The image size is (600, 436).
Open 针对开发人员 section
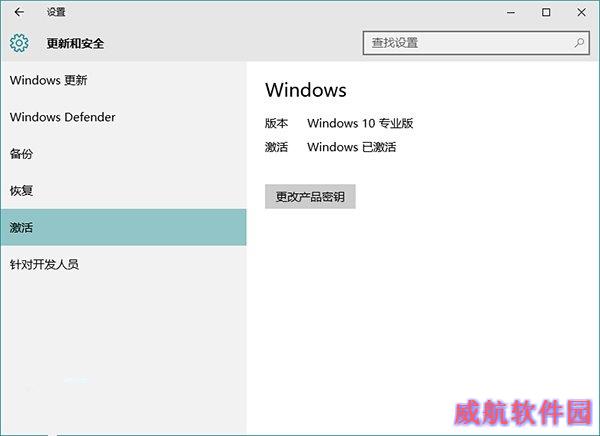point(123,264)
